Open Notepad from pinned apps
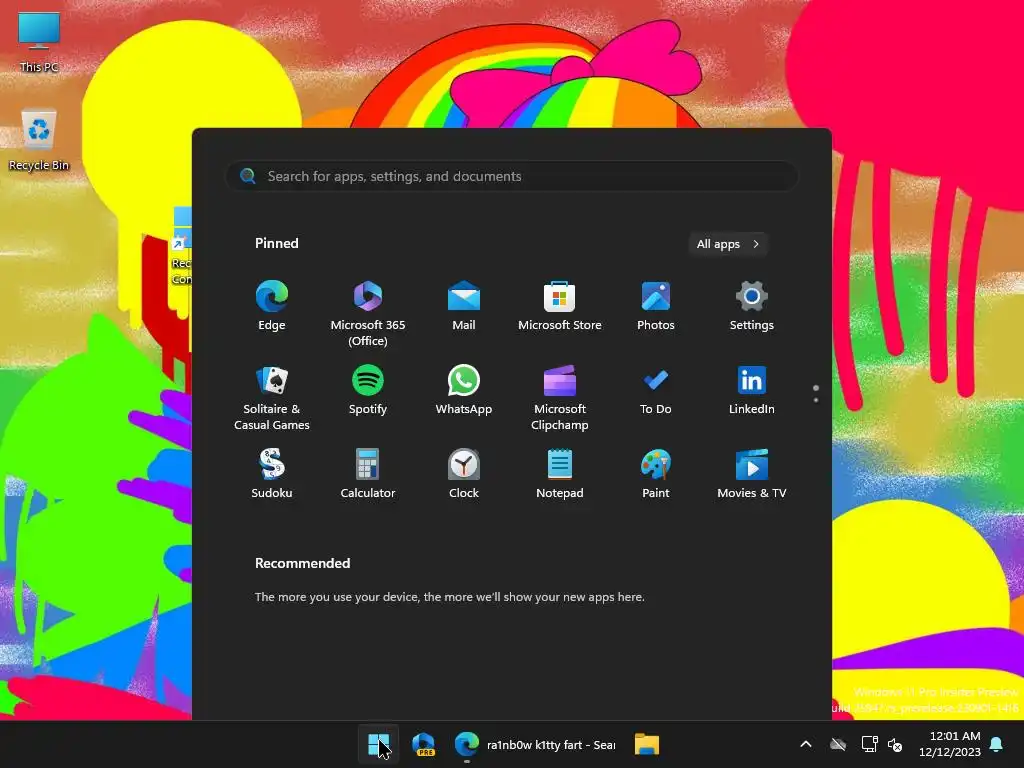 coord(560,474)
